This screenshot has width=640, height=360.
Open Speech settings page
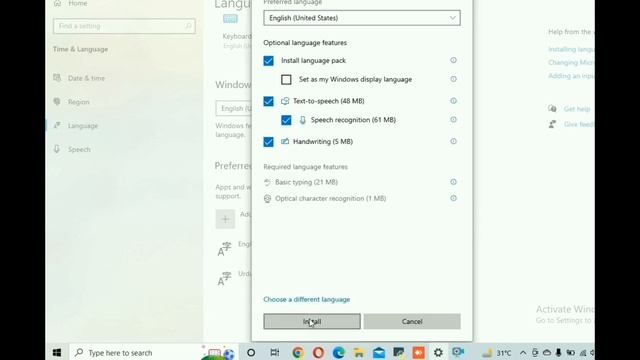79,149
